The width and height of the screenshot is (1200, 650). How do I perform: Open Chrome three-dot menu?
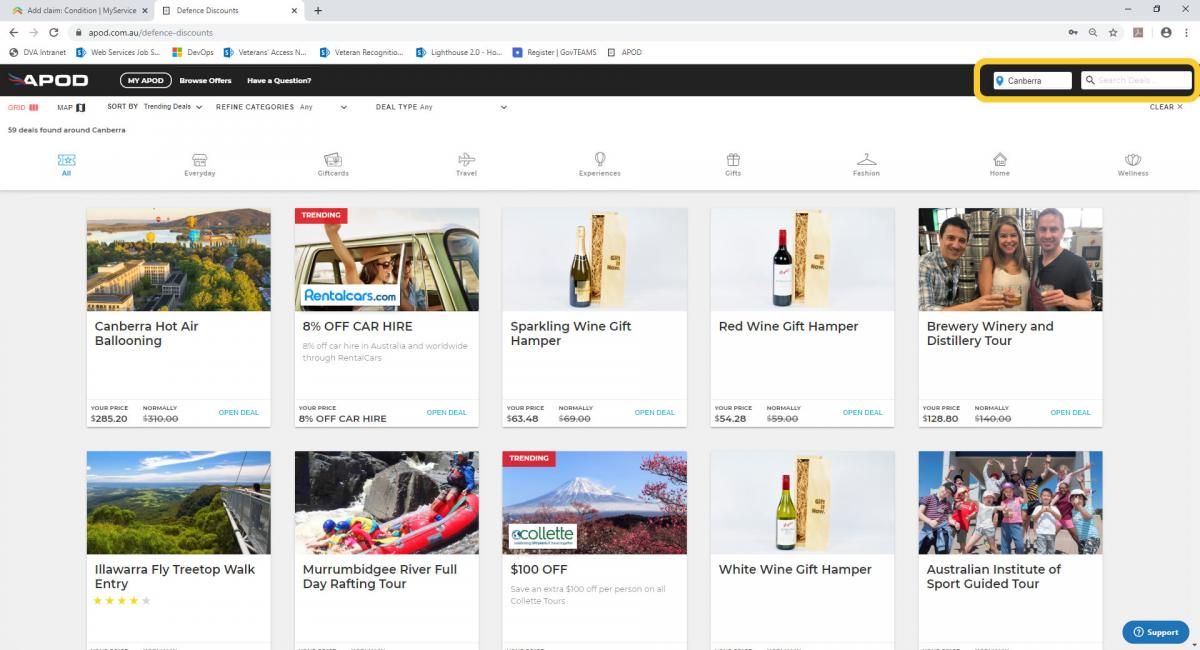point(1187,32)
